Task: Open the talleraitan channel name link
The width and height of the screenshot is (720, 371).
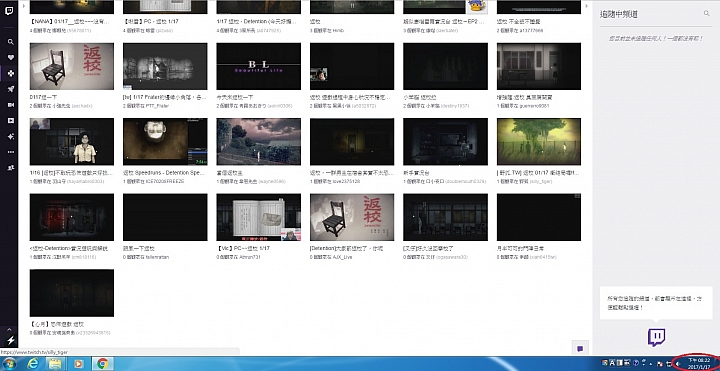Action: click(x=157, y=257)
